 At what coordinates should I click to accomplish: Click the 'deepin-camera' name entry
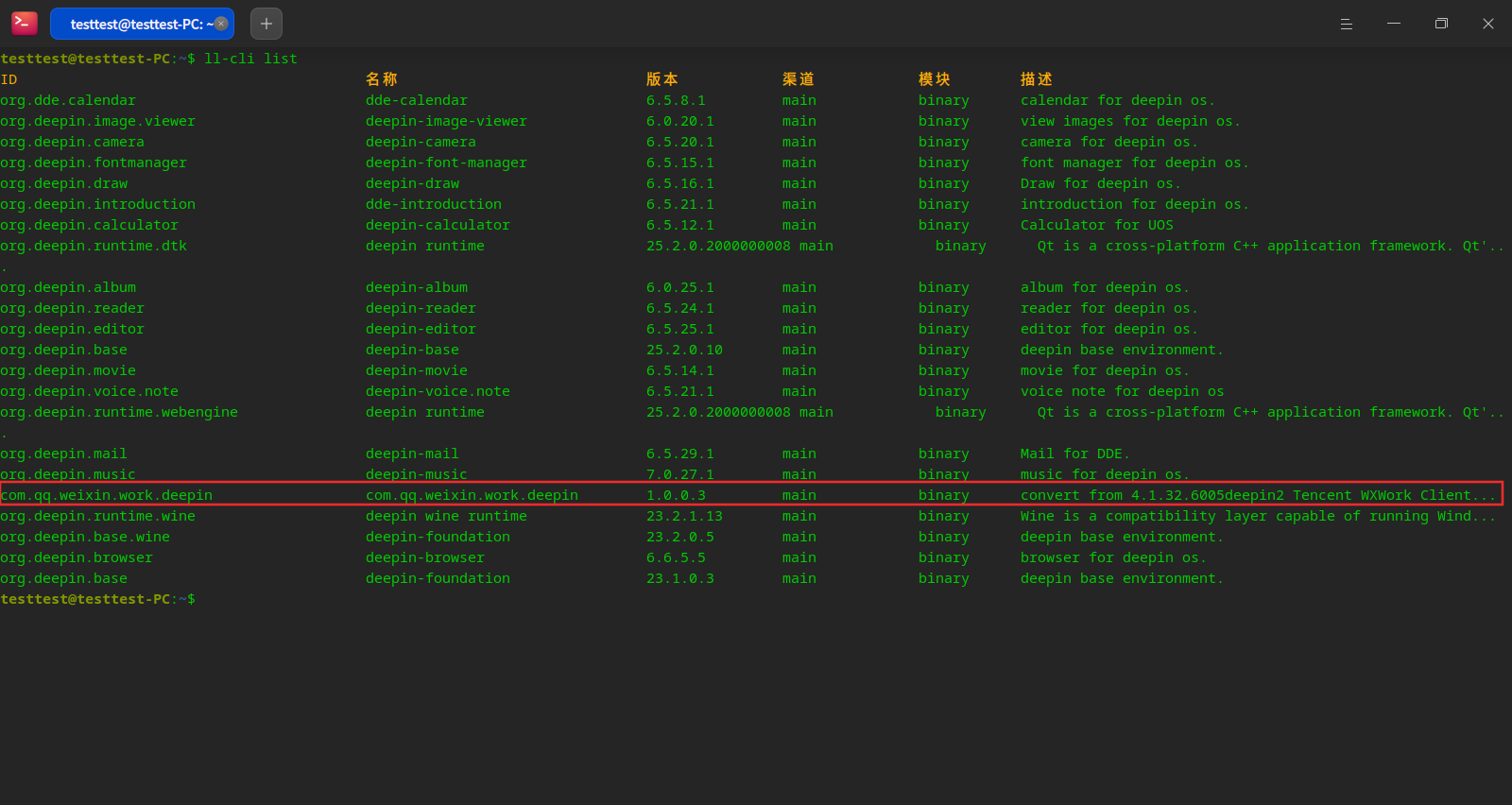click(421, 142)
